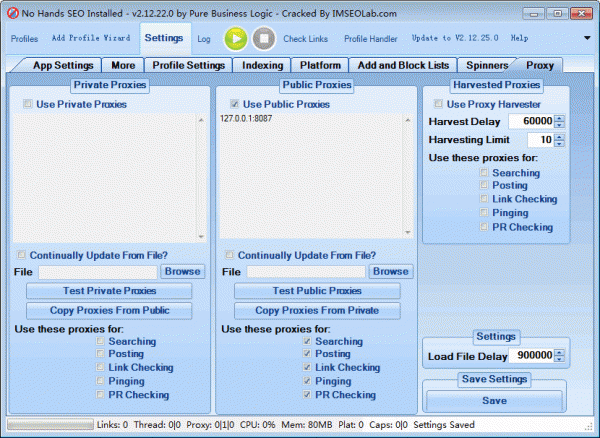The height and width of the screenshot is (438, 600).
Task: Click the private proxies File path field
Action: click(x=98, y=272)
